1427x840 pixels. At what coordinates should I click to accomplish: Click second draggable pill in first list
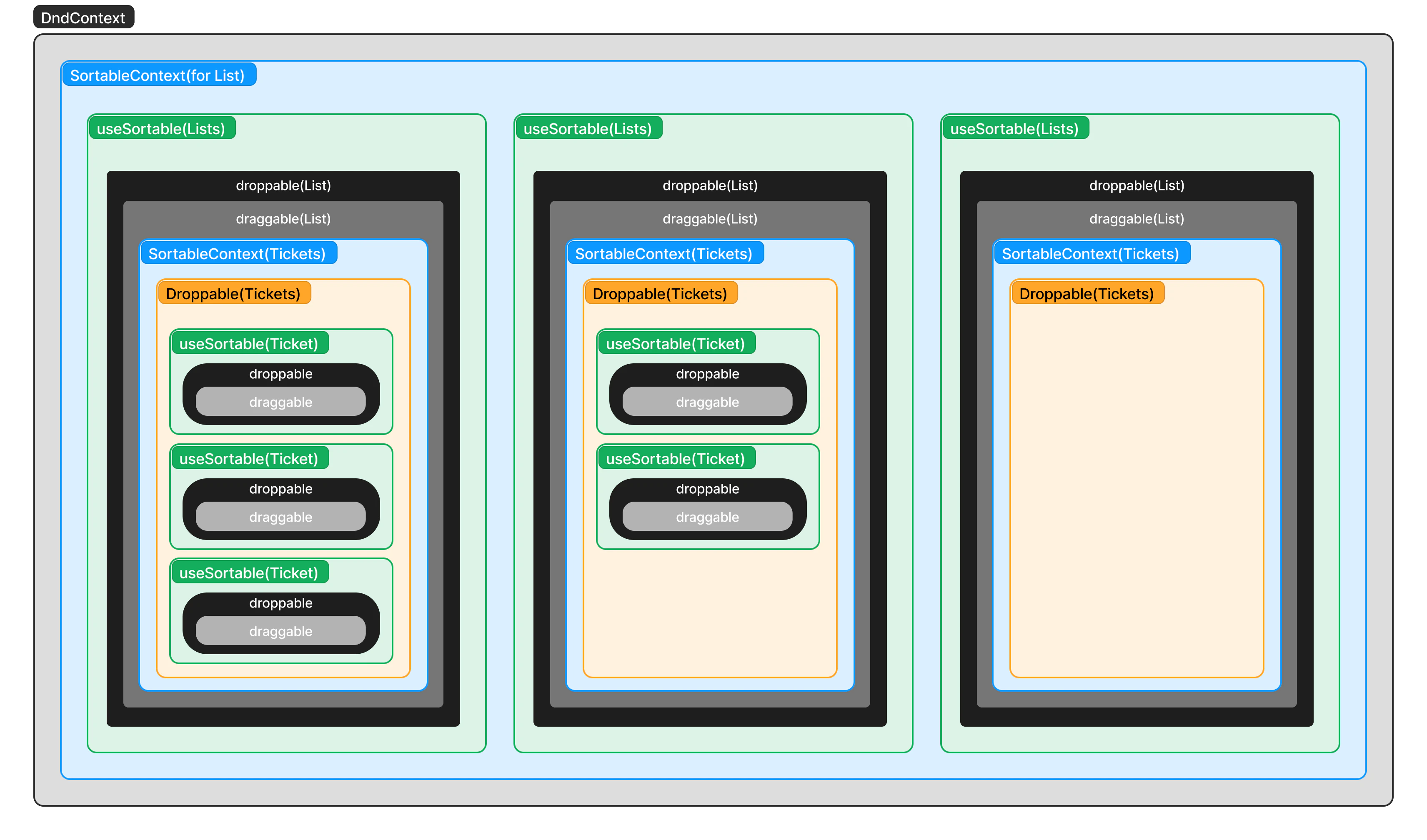click(280, 517)
